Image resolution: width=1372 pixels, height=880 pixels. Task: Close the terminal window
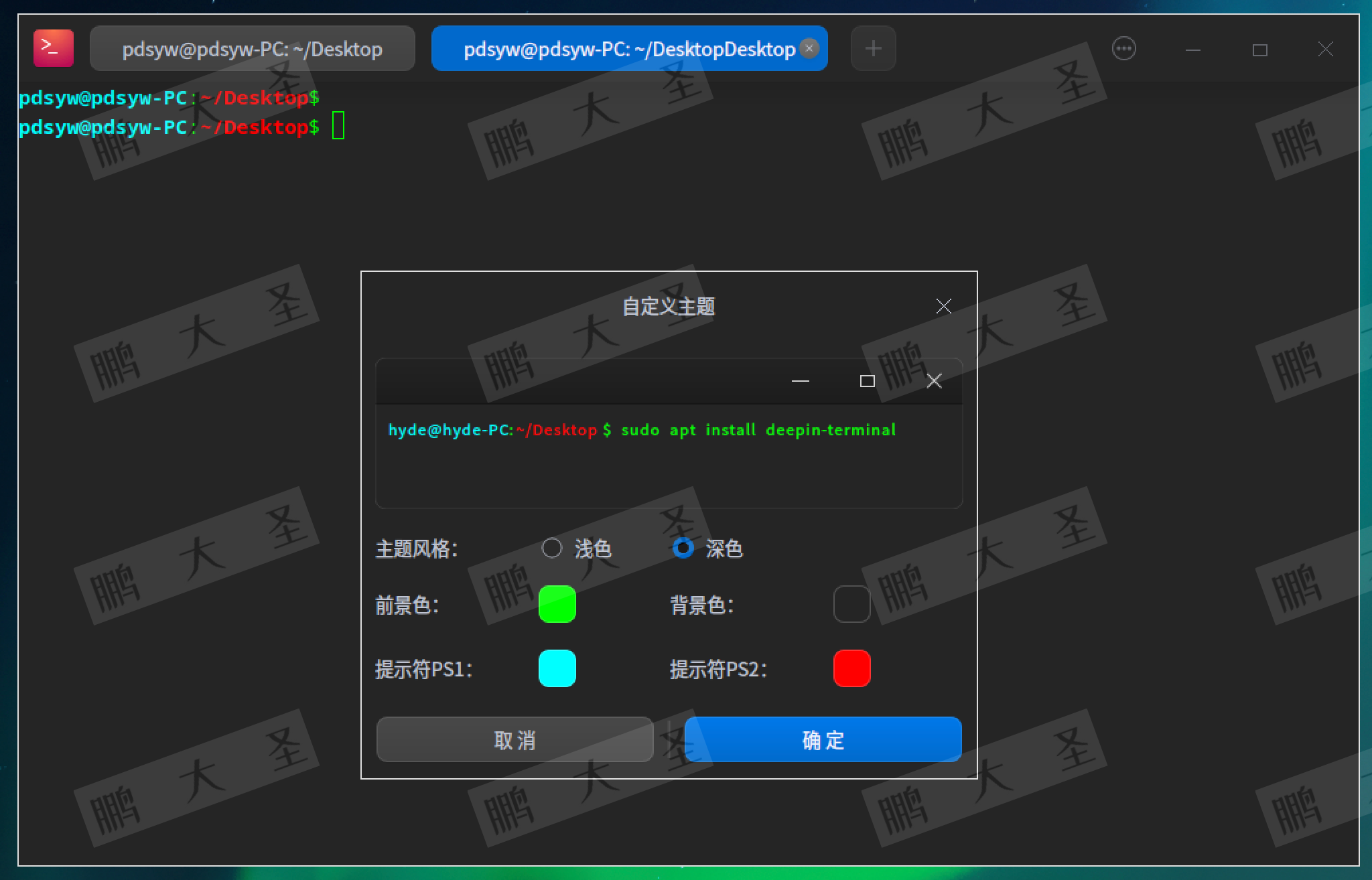click(1325, 49)
